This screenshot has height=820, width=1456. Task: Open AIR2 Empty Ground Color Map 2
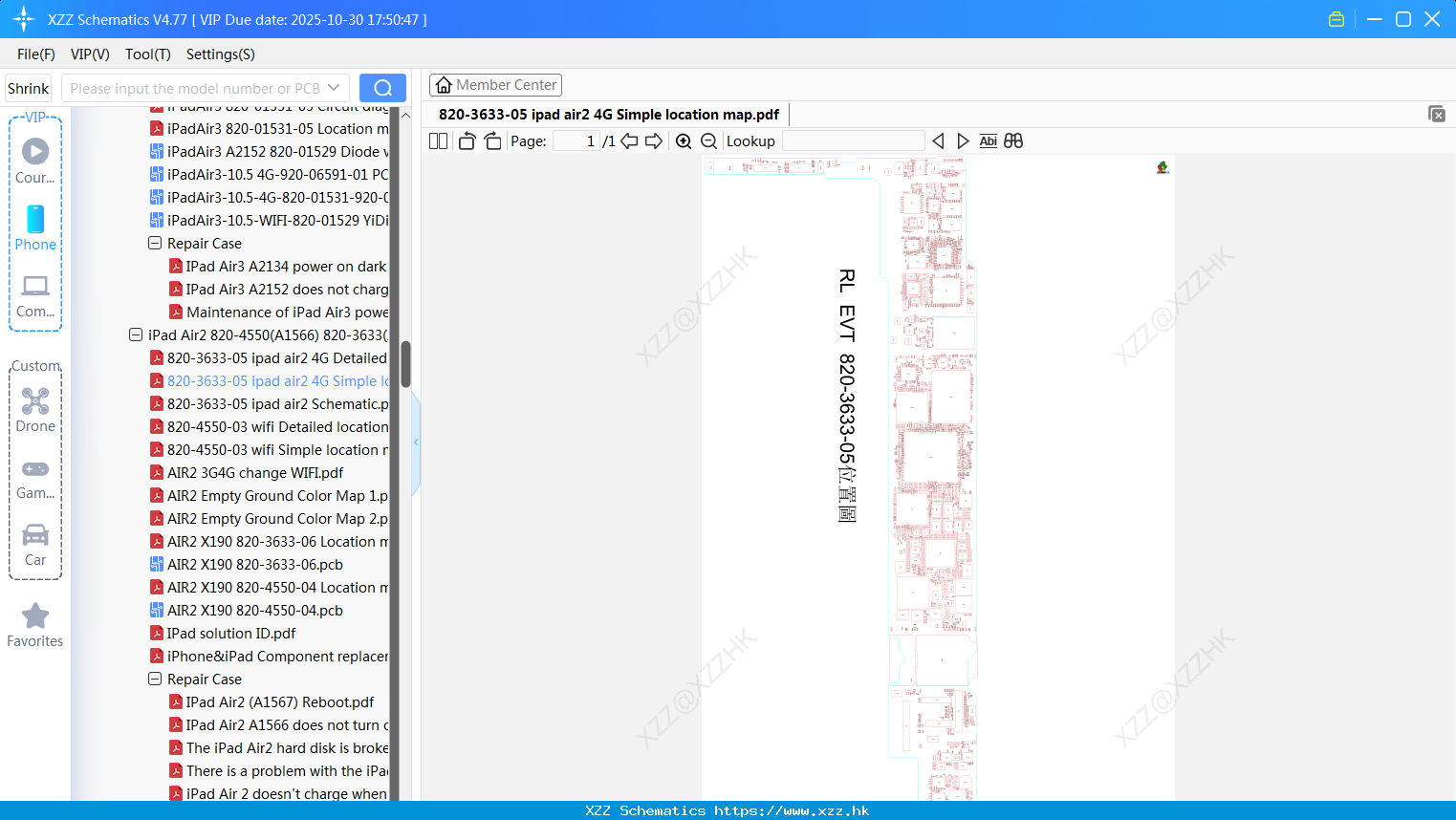pyautogui.click(x=270, y=519)
